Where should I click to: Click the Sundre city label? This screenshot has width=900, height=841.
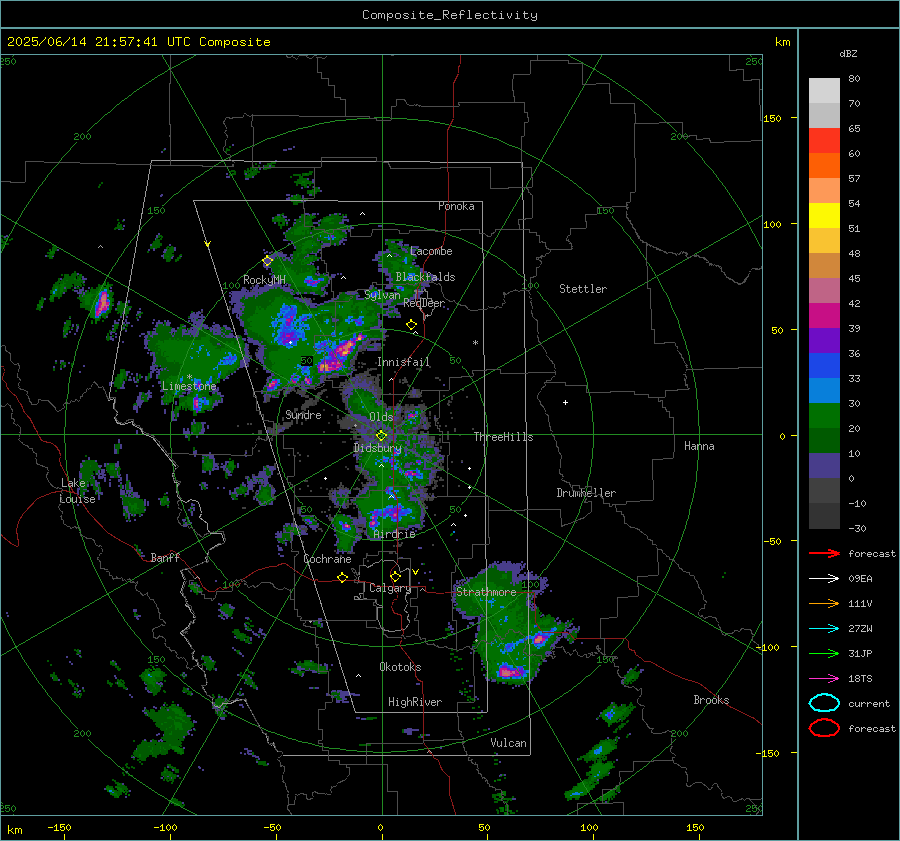point(303,415)
